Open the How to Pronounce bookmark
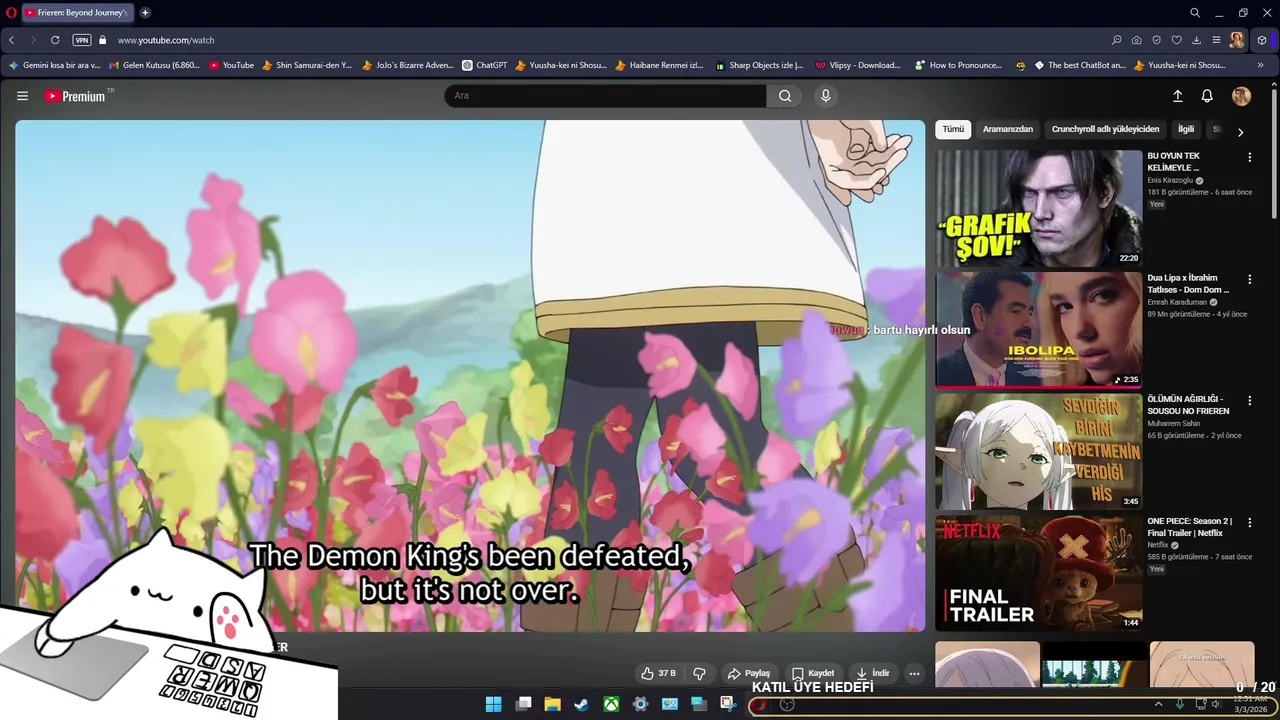 click(958, 65)
